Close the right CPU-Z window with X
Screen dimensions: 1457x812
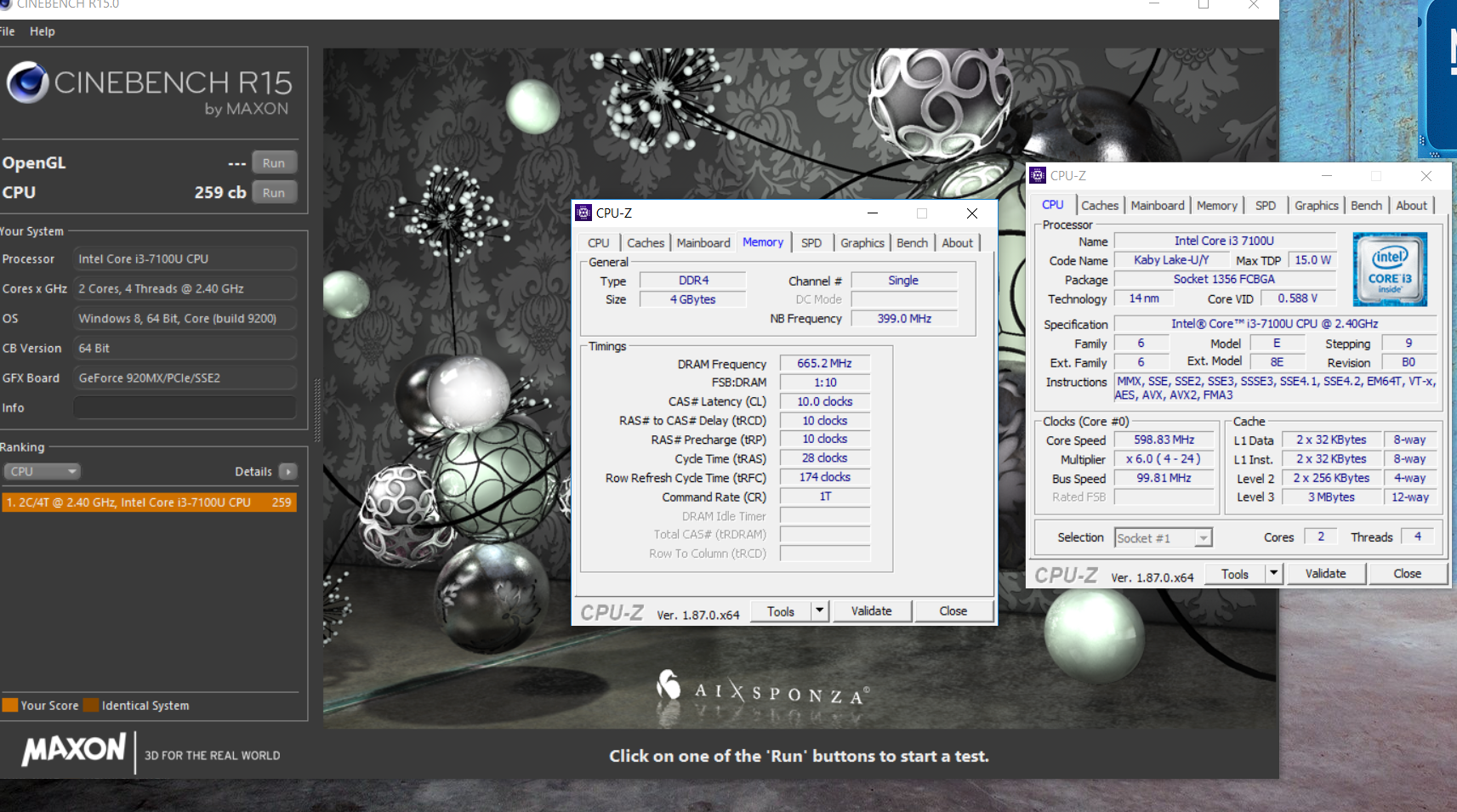1426,176
